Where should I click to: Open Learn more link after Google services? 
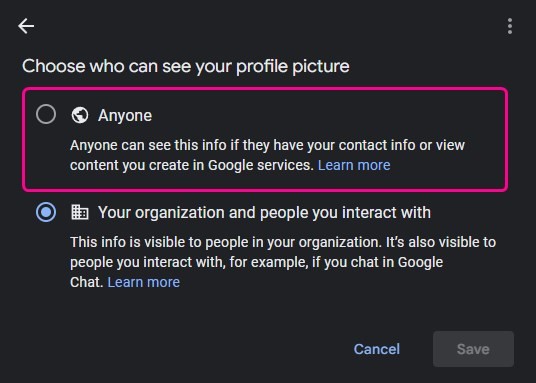click(354, 165)
